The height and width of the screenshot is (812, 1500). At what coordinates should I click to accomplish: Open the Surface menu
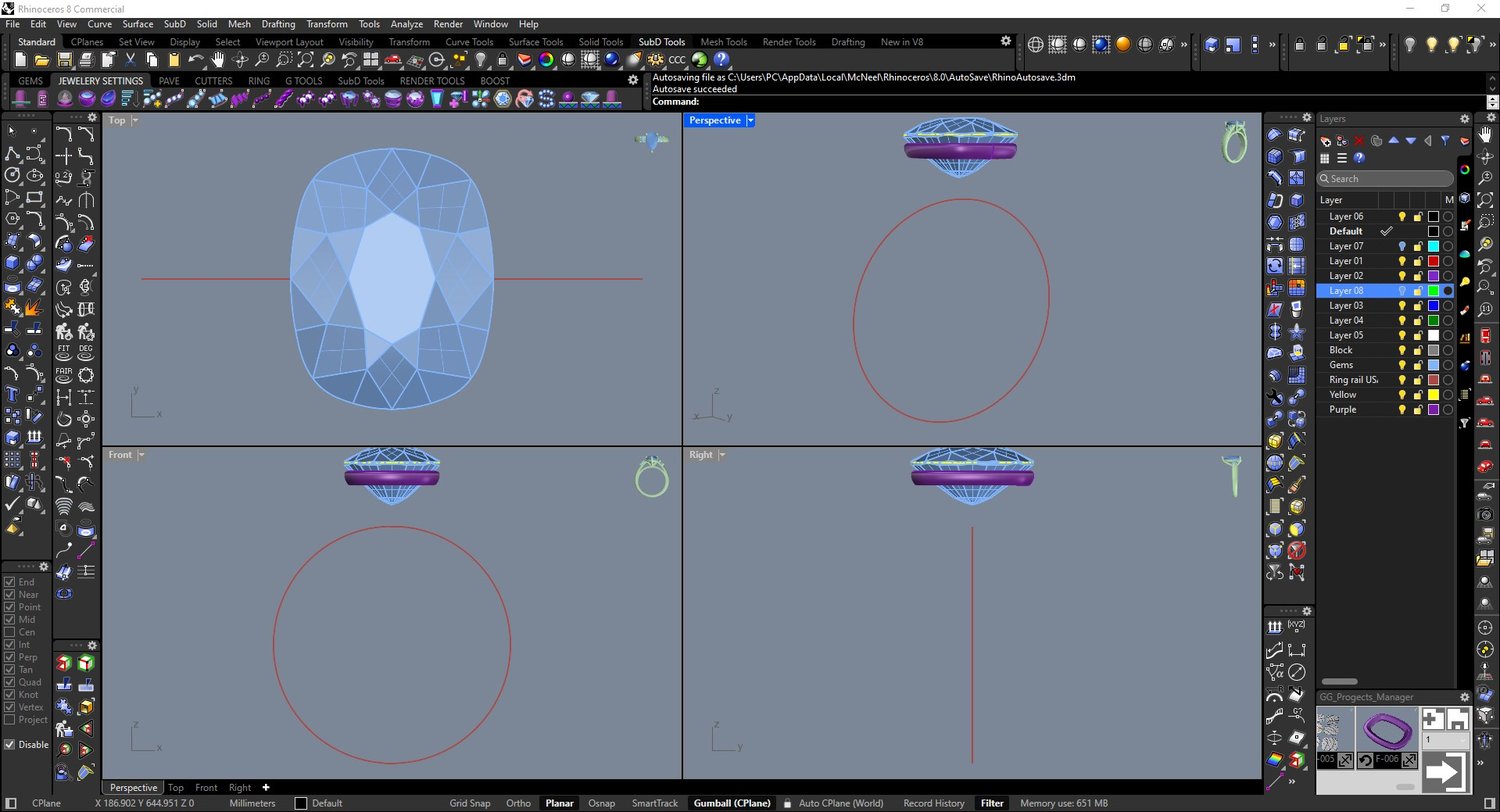(138, 24)
